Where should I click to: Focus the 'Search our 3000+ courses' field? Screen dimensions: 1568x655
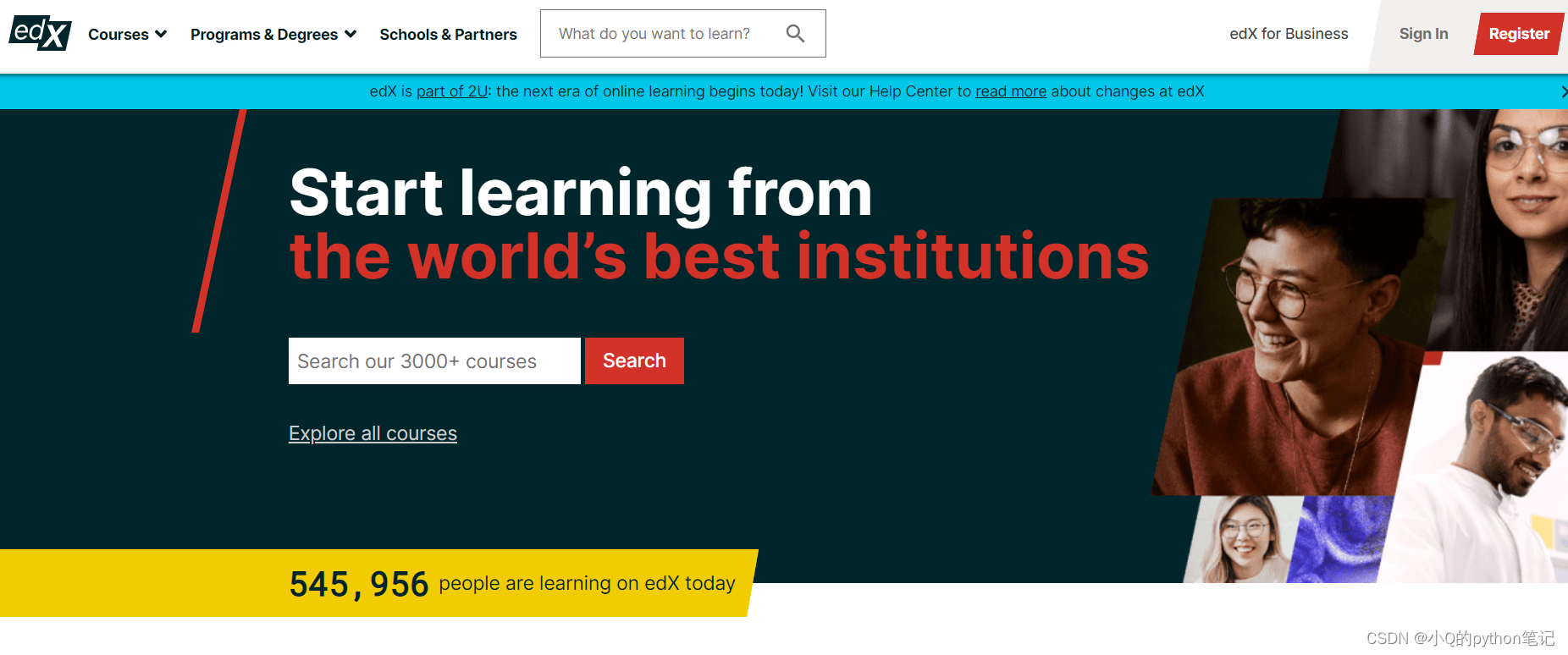coord(434,361)
